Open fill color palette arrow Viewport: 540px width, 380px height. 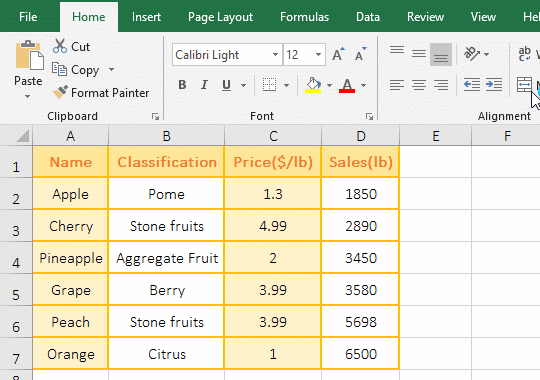pyautogui.click(x=329, y=85)
